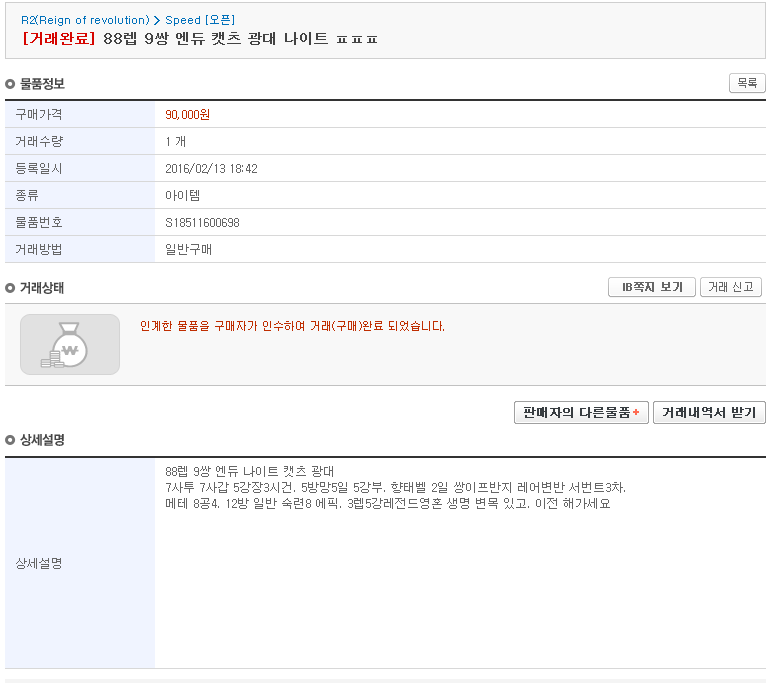Click the breadcrumb arrow between R2 and Speed
770x683 pixels.
click(157, 20)
